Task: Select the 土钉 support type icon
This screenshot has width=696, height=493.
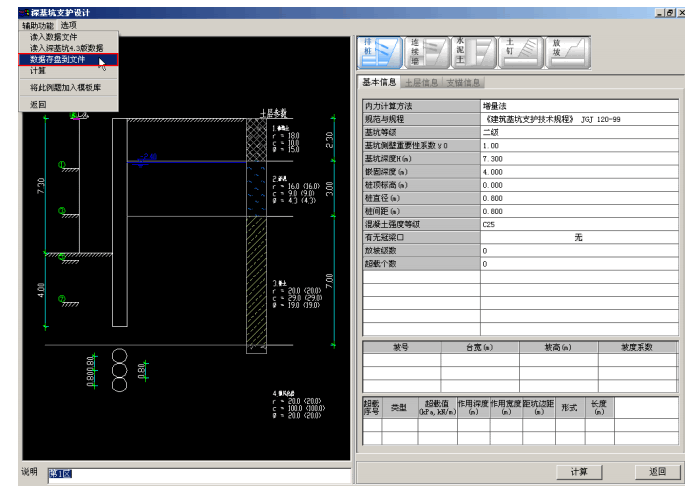Action: click(x=521, y=52)
